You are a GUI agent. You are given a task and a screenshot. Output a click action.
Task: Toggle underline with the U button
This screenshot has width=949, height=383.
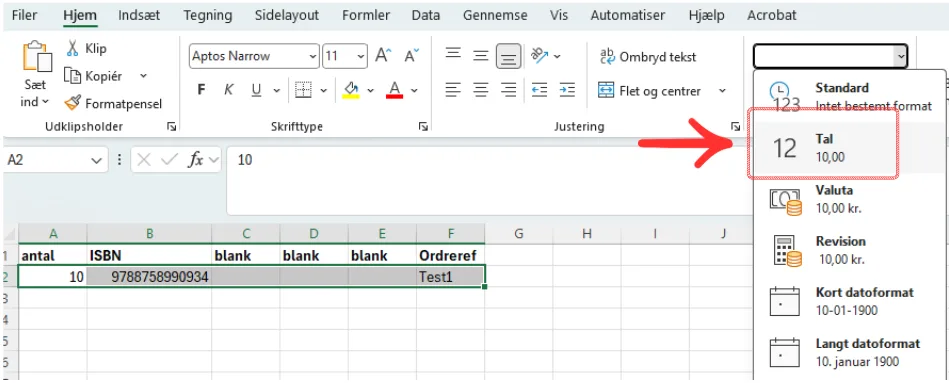(256, 90)
